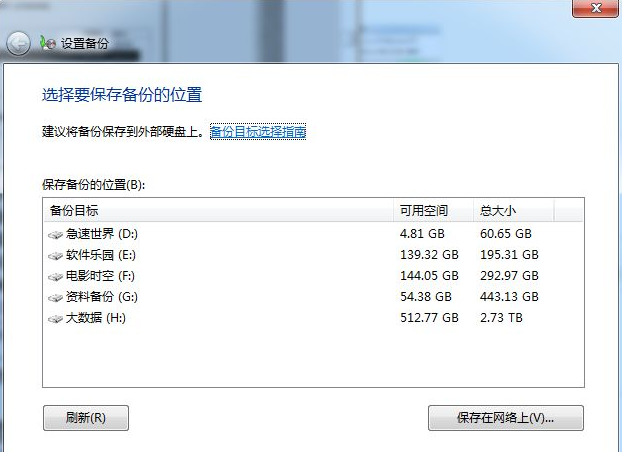
Task: Click the 设置备份 window title text
Action: [84, 43]
